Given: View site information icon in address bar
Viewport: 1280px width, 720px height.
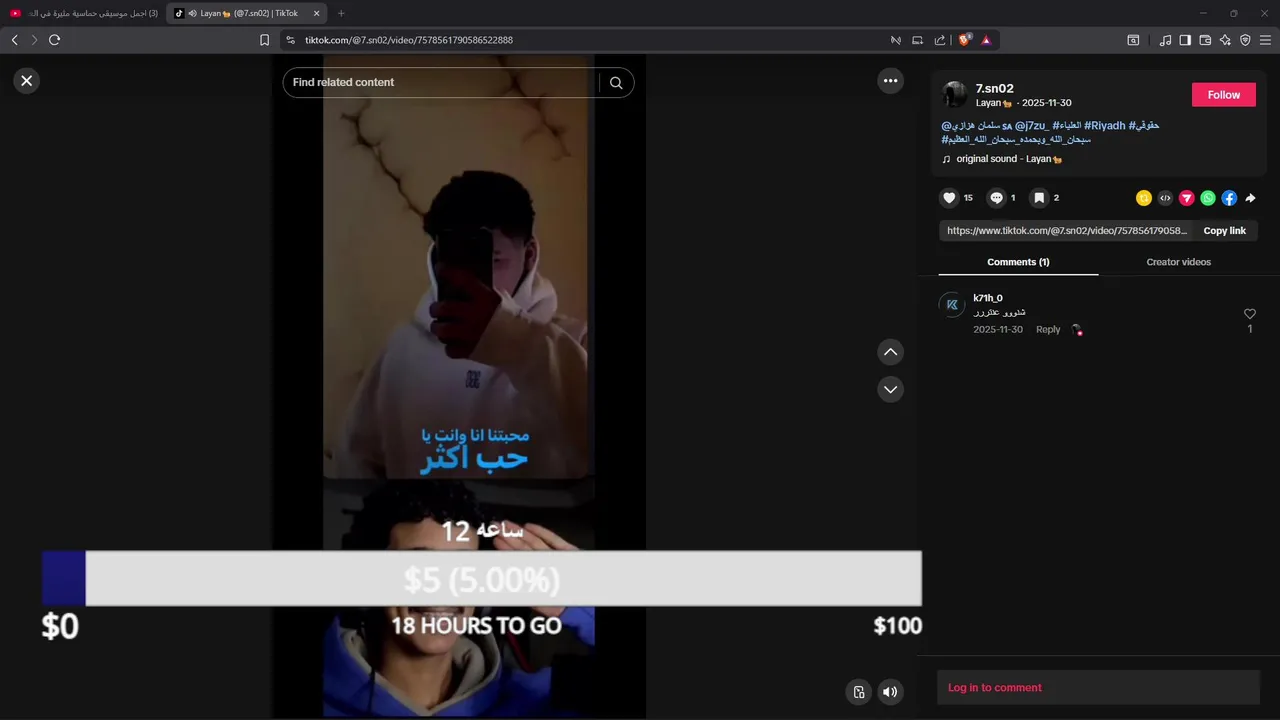Looking at the screenshot, I should coord(290,40).
